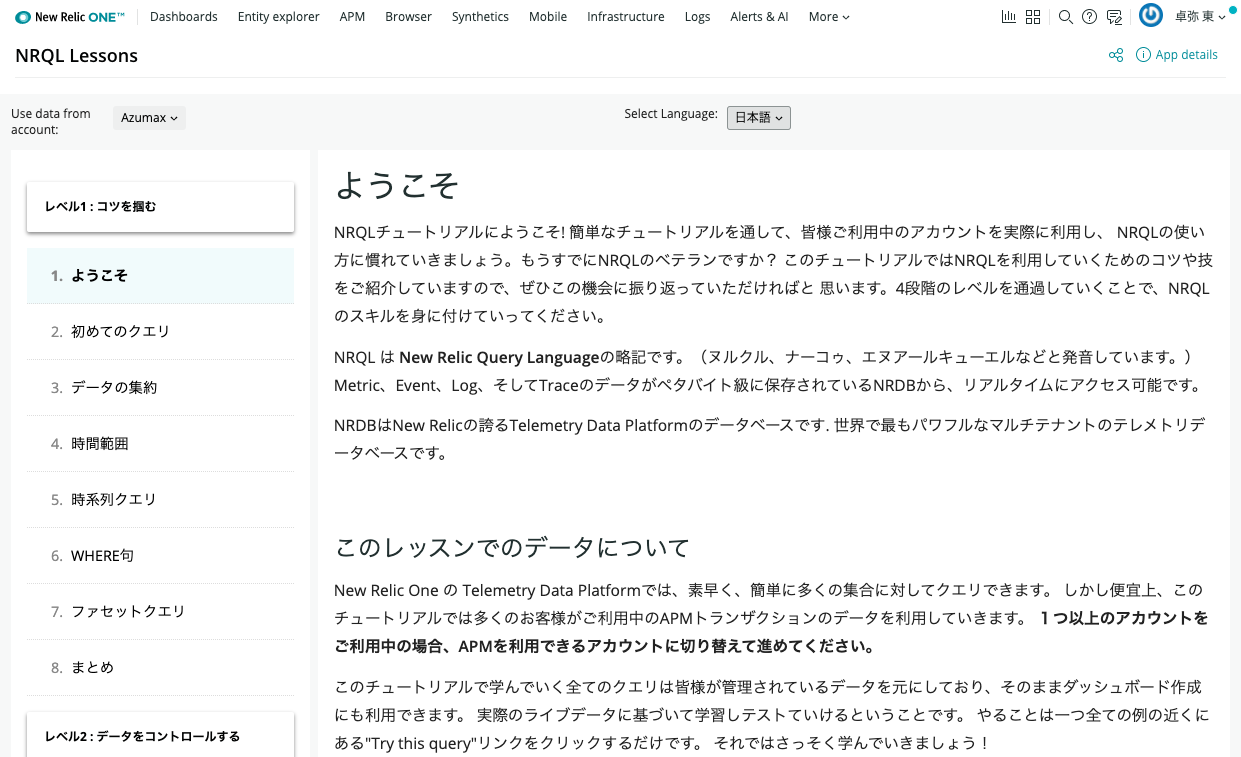Select lesson 2. 初めてのクエリ

[160, 332]
